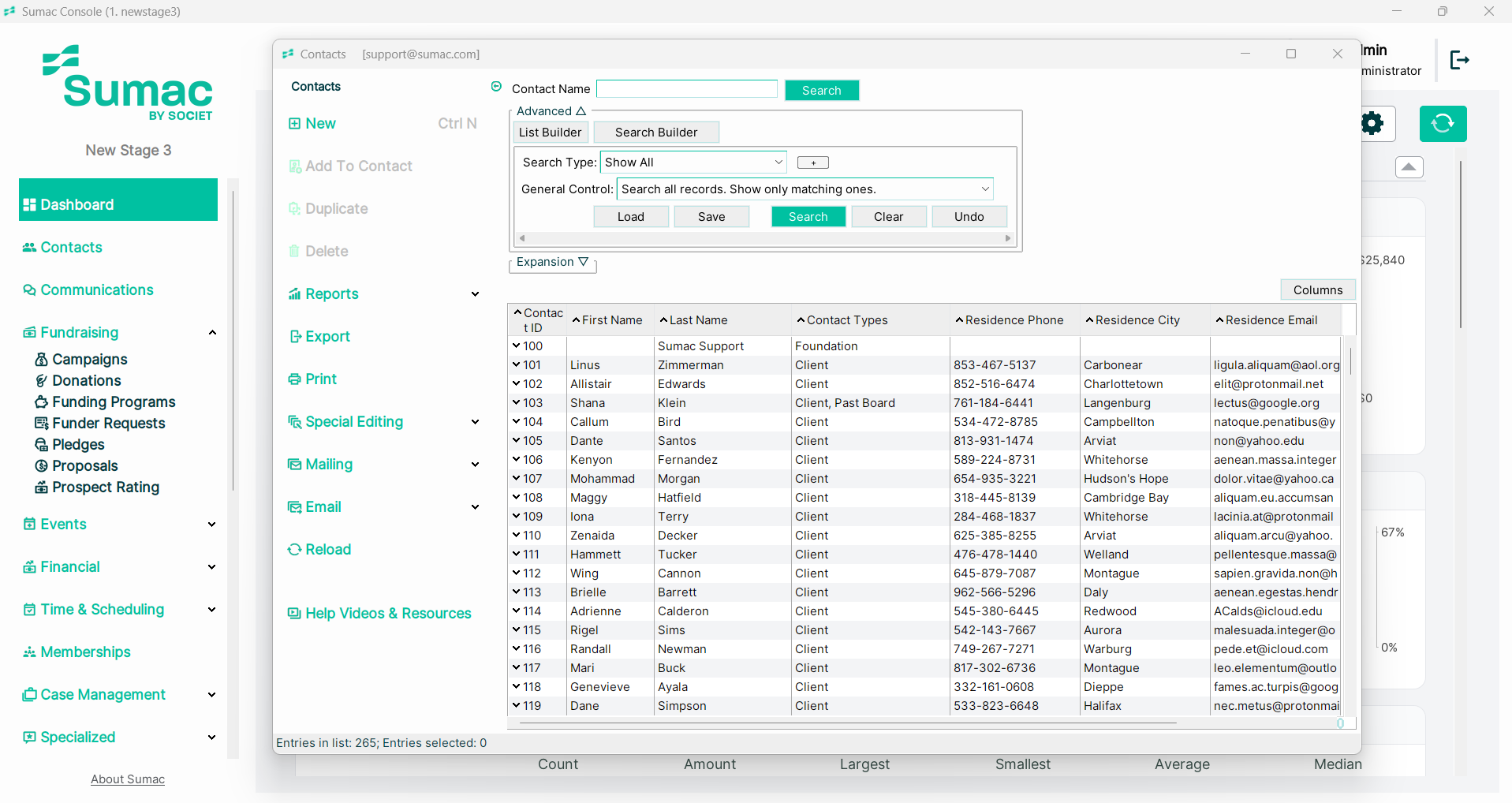The image size is (1512, 803).
Task: Click the Undo button
Action: pyautogui.click(x=969, y=217)
